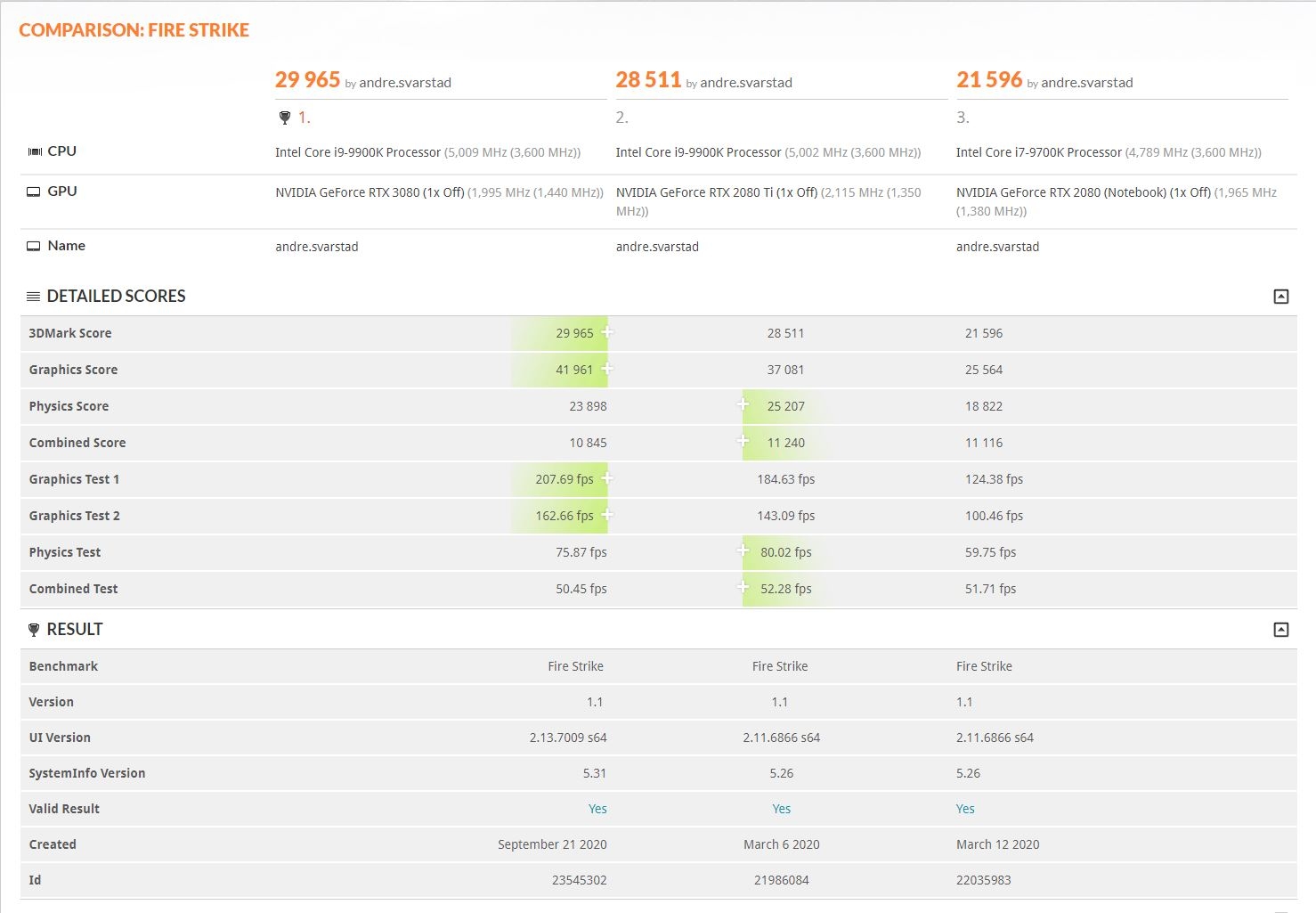Click the SystemInfo version 5.31 value
Image resolution: width=1316 pixels, height=913 pixels.
595,773
